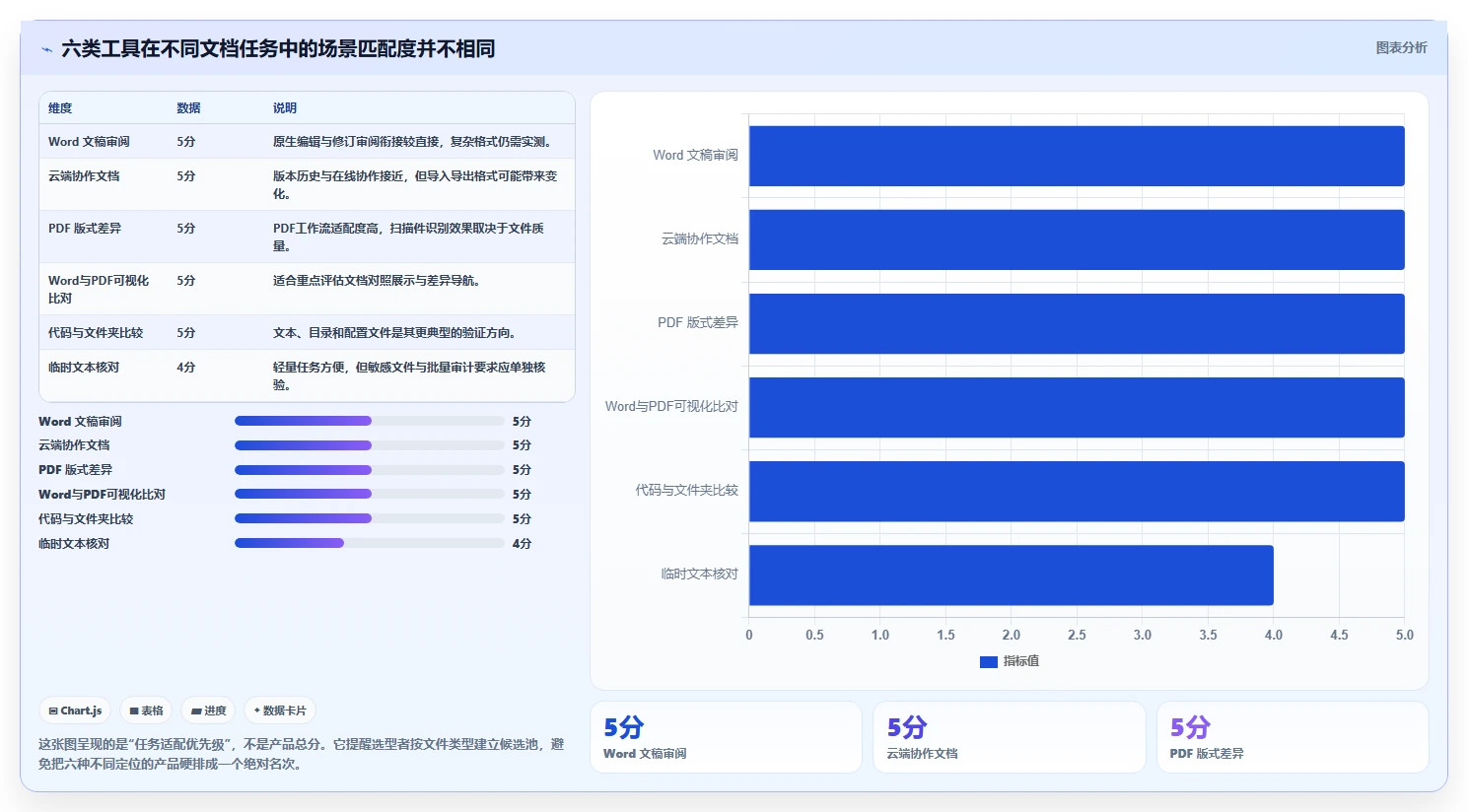Open the 5分 Word 文稿审阅 data card

click(x=726, y=737)
